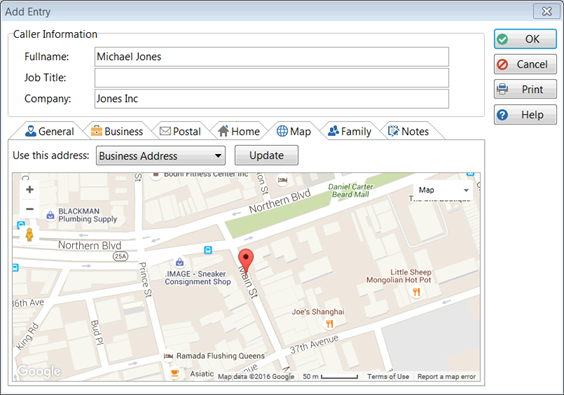Screen dimensions: 564x395
Task: Click the person icon on General tab
Action: coord(31,131)
